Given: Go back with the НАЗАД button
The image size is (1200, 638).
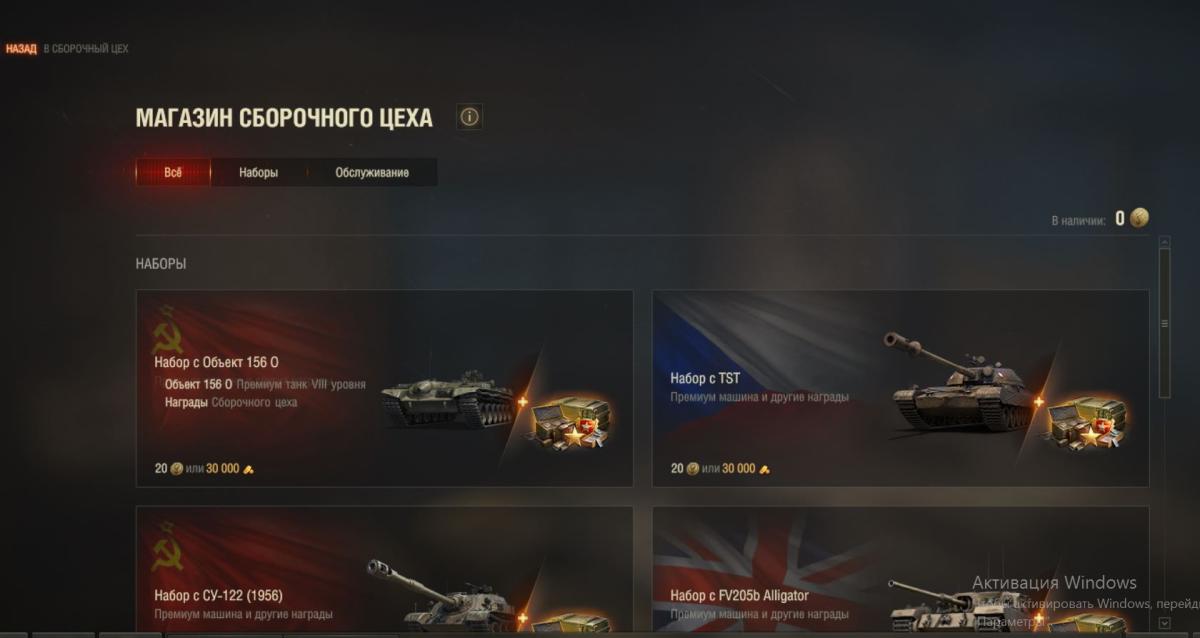Looking at the screenshot, I should pos(21,48).
